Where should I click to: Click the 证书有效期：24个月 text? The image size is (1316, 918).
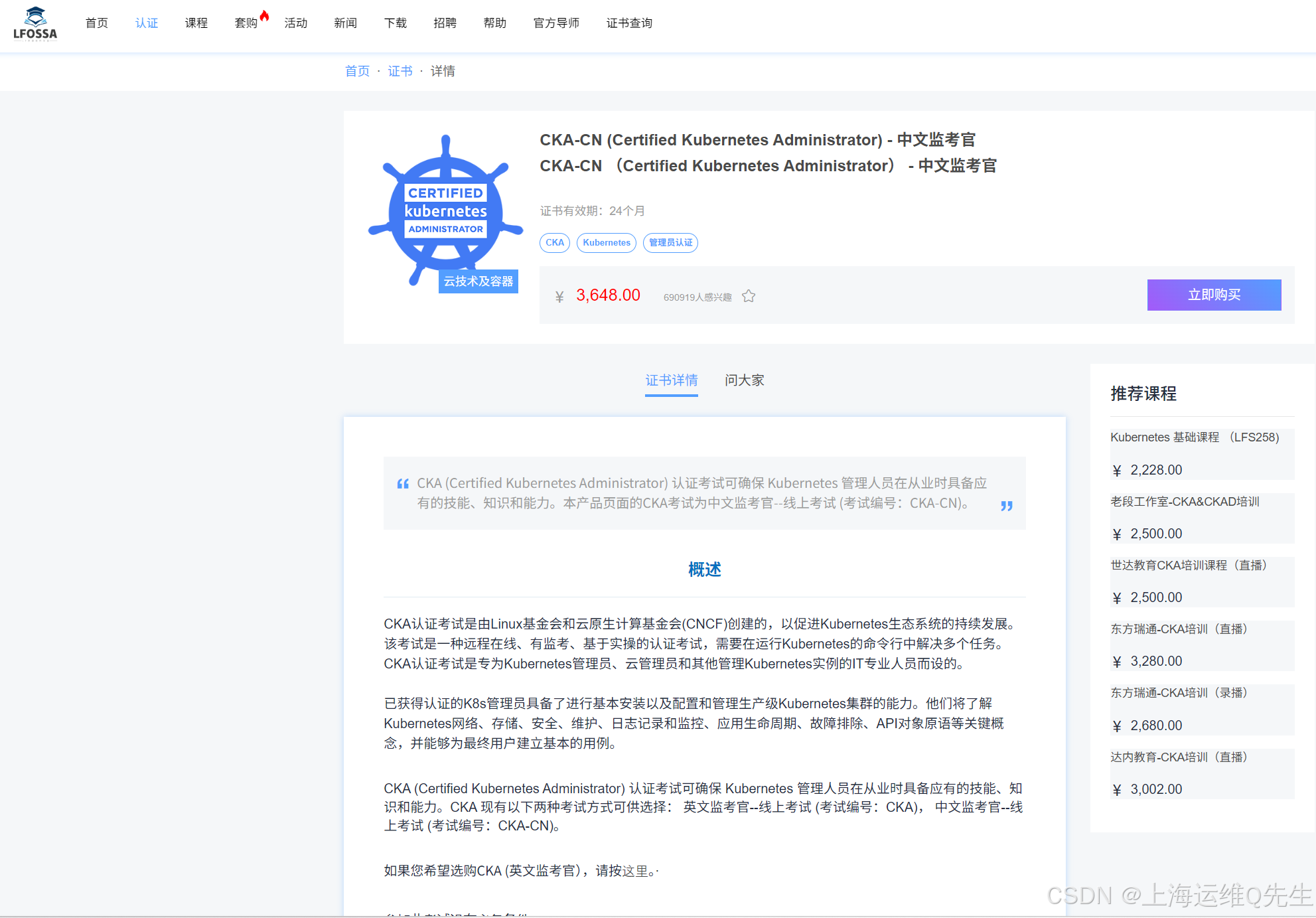[593, 211]
